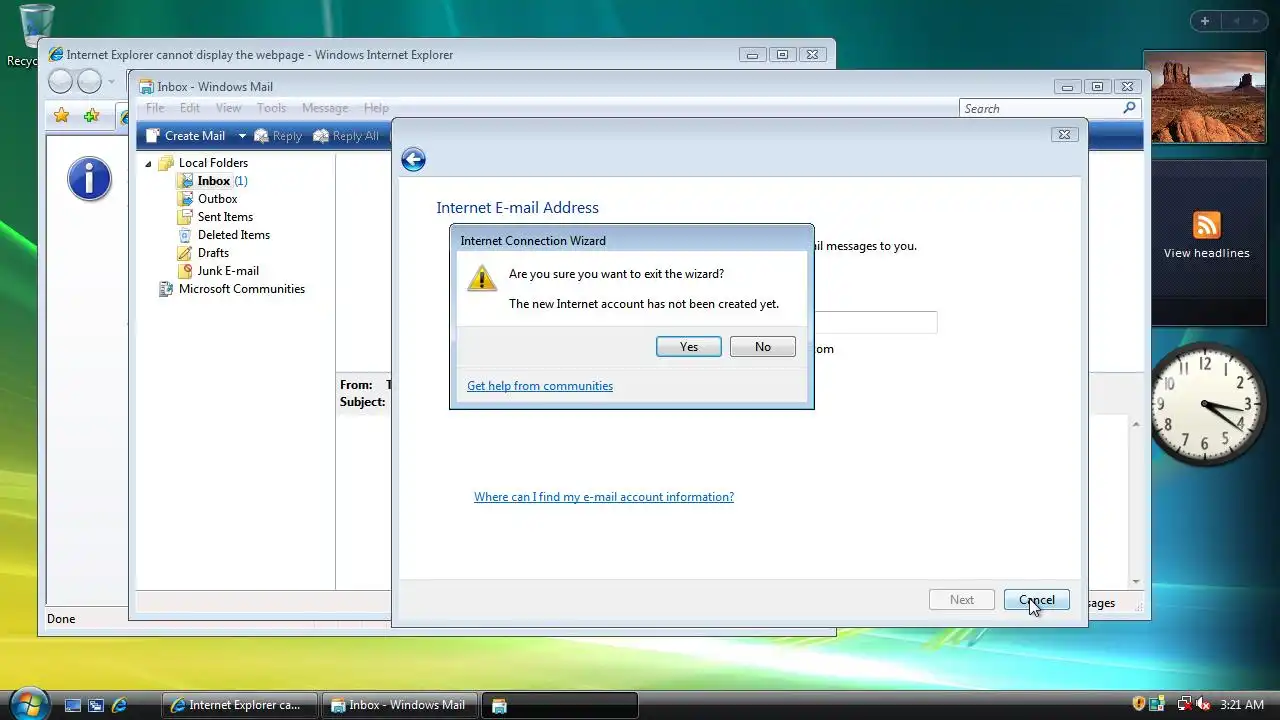Click the slideshow picture gadget
This screenshot has height=720, width=1280.
(x=1204, y=97)
